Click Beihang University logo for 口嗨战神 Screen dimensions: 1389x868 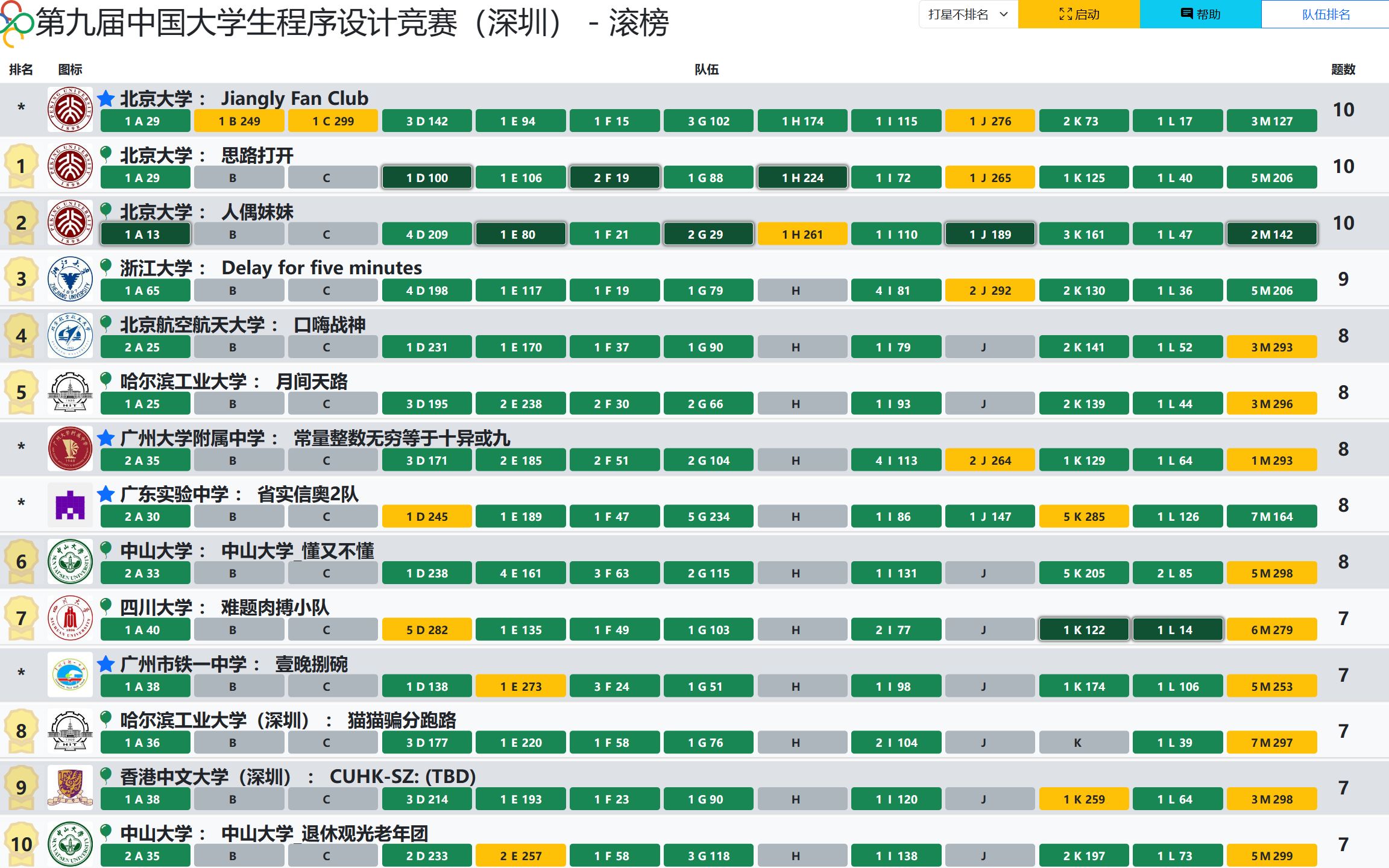(x=70, y=336)
